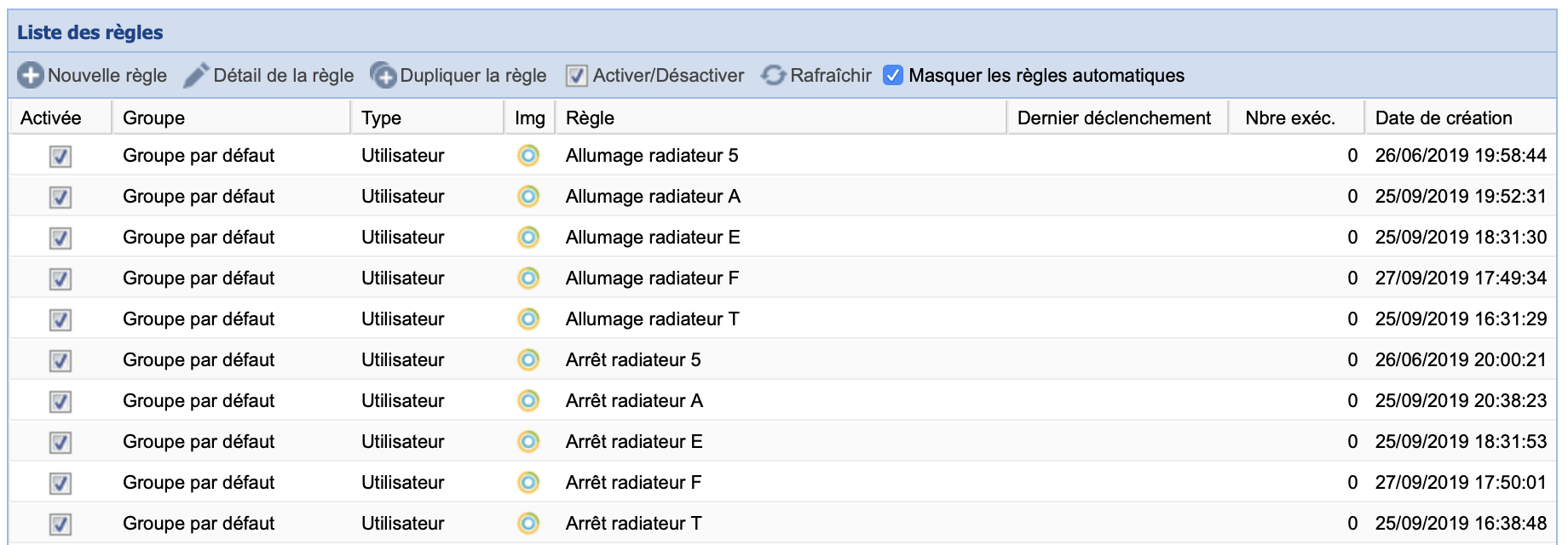Click the Dupliquer la règle icon
Image resolution: width=1568 pixels, height=545 pixels.
(383, 75)
